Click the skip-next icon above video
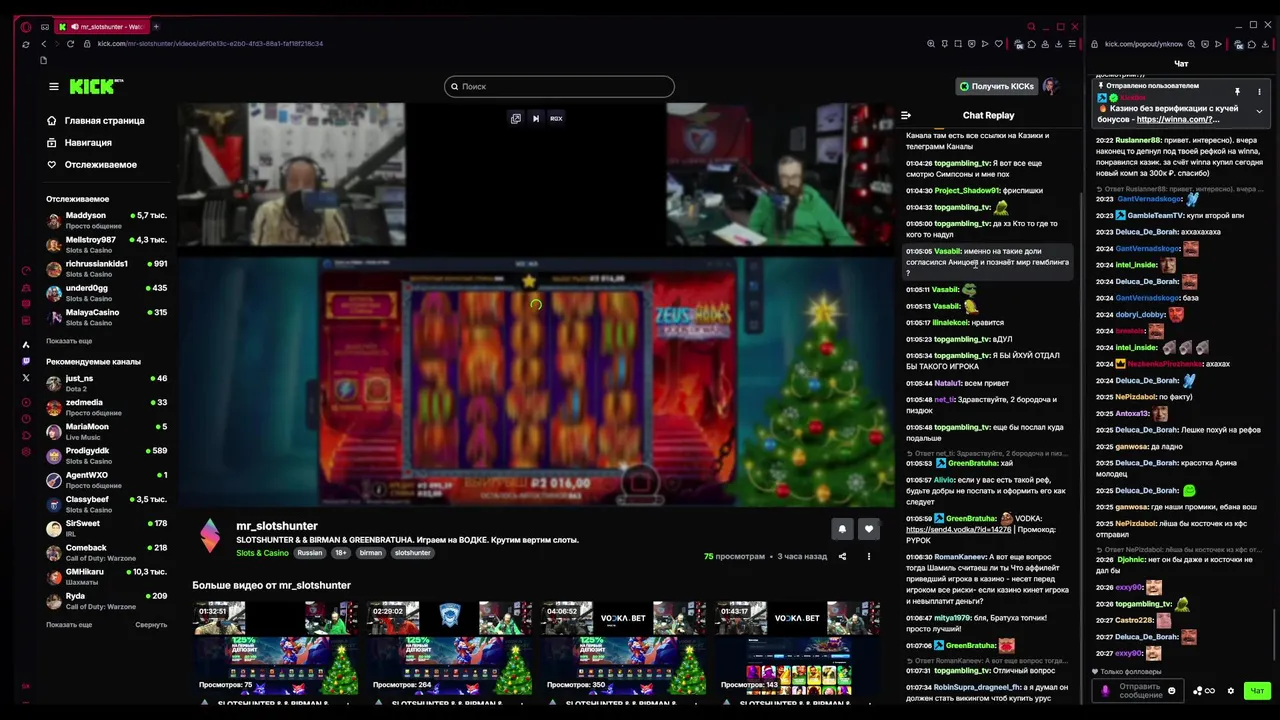 [x=536, y=118]
